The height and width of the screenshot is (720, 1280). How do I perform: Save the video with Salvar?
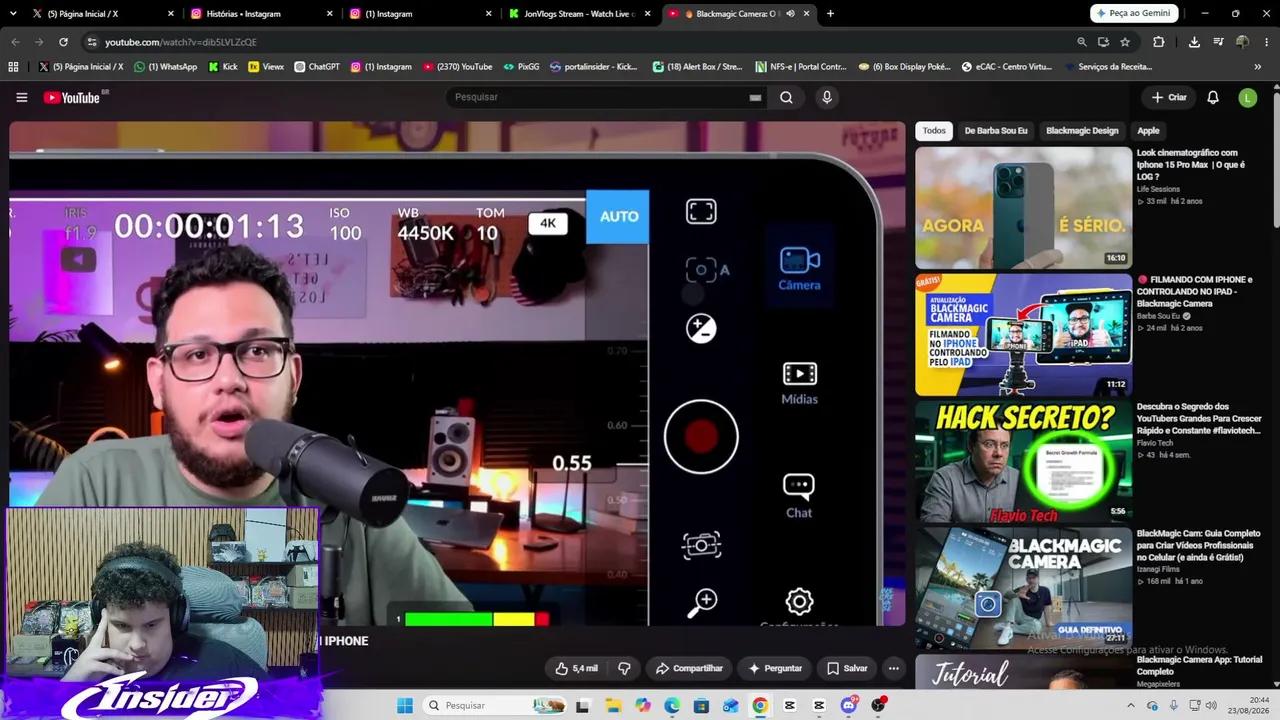point(847,668)
